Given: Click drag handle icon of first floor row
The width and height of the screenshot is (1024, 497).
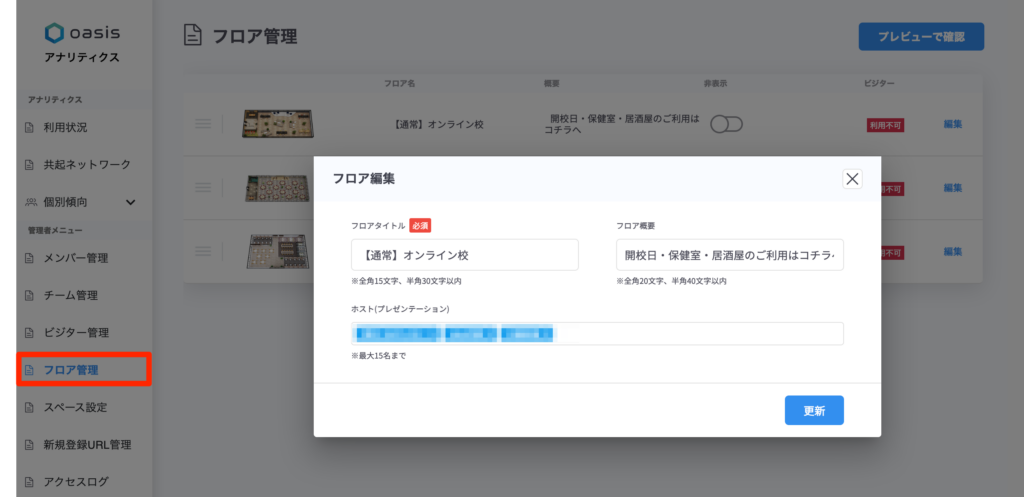Looking at the screenshot, I should click(x=202, y=124).
